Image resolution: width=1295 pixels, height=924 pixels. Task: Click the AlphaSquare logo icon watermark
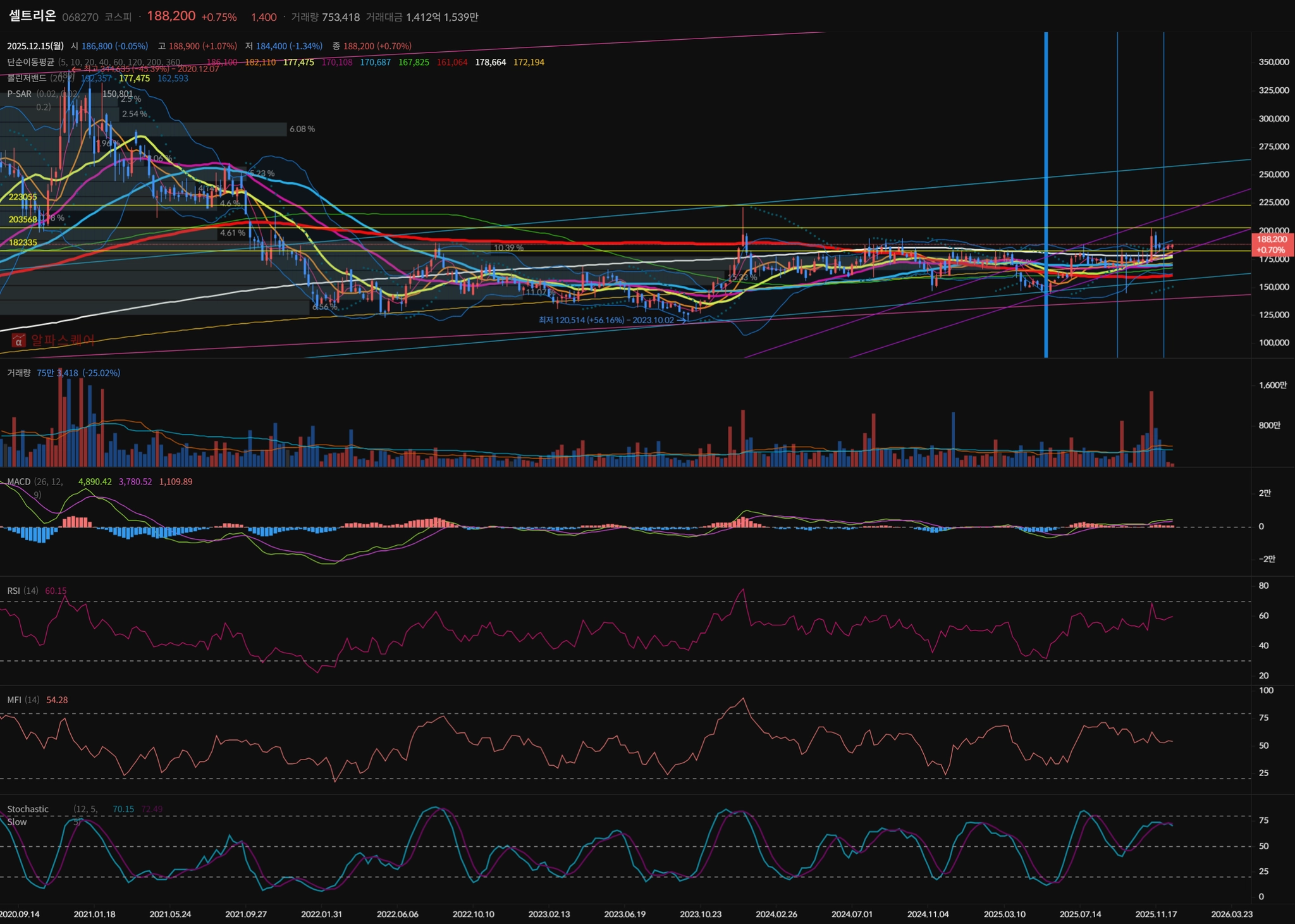pyautogui.click(x=18, y=341)
